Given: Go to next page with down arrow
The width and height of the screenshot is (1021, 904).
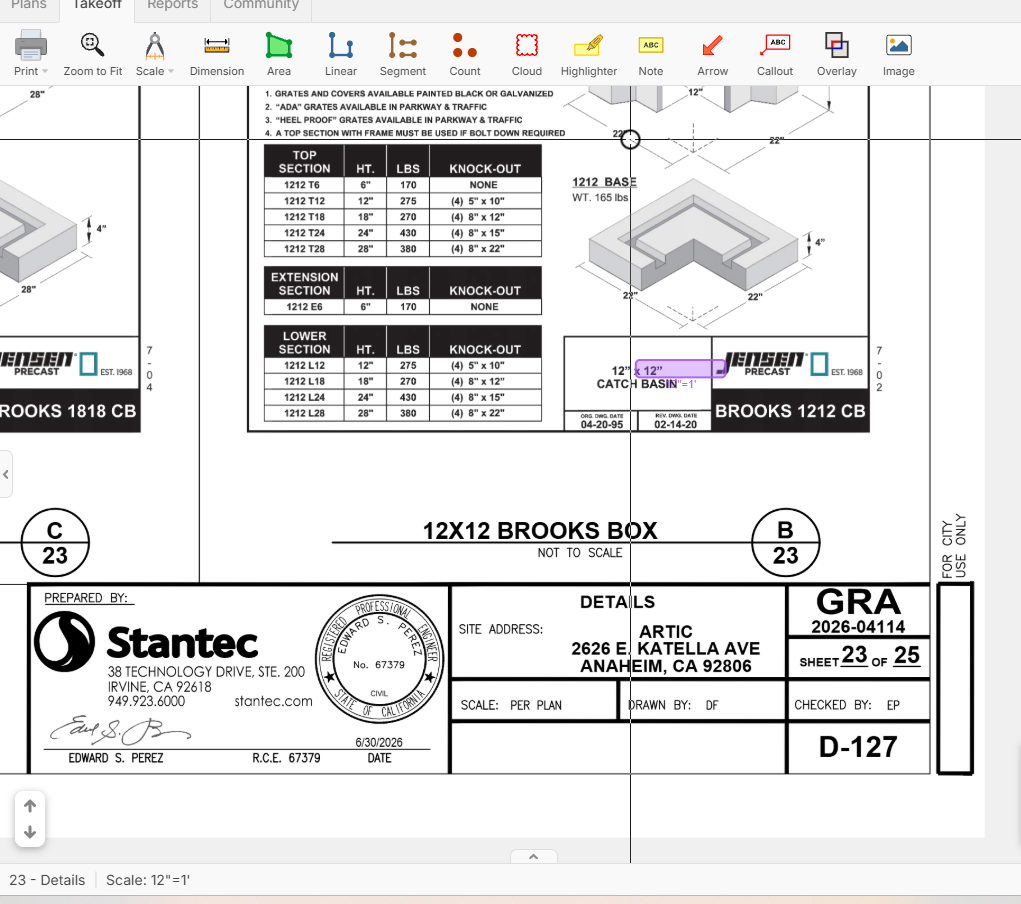Looking at the screenshot, I should [x=30, y=832].
